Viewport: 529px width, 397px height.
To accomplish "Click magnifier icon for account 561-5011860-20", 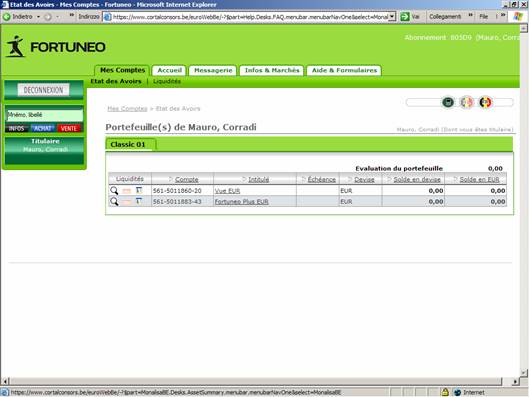I will [114, 191].
